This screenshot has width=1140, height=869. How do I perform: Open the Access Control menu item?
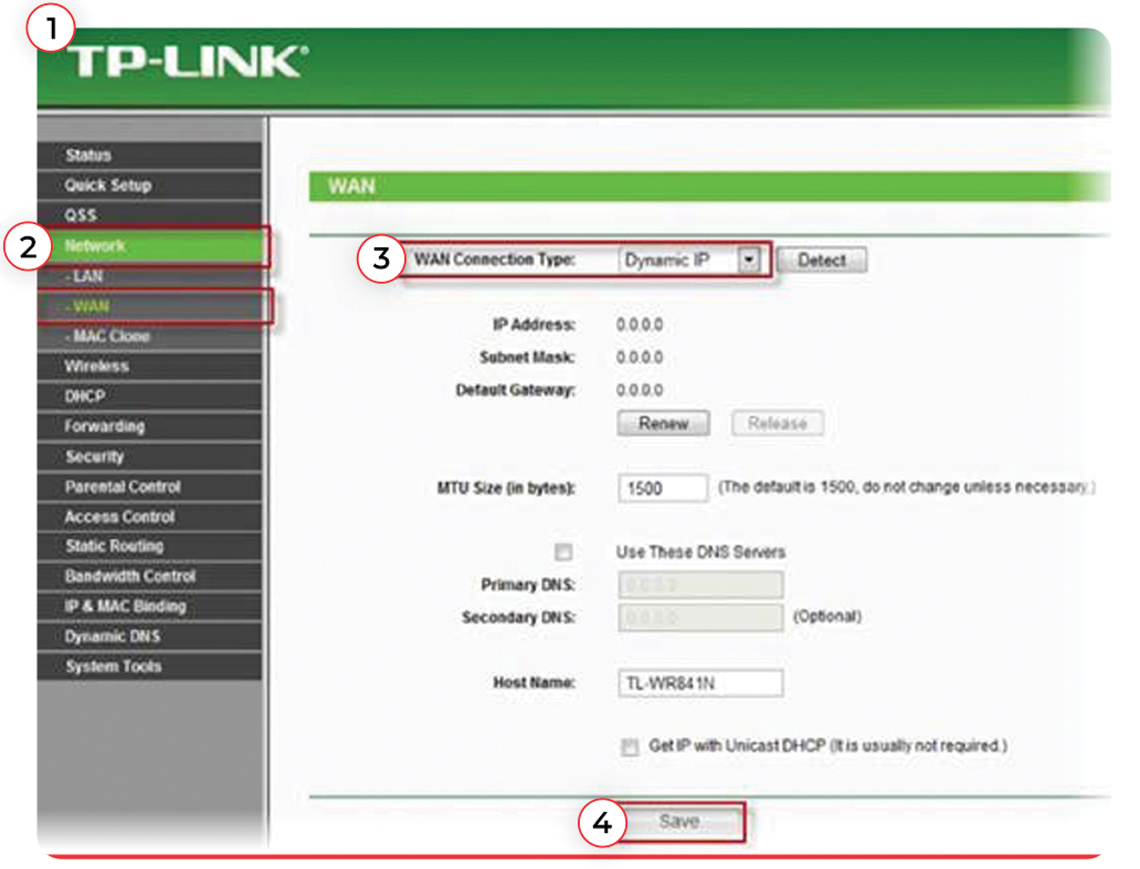[x=149, y=516]
